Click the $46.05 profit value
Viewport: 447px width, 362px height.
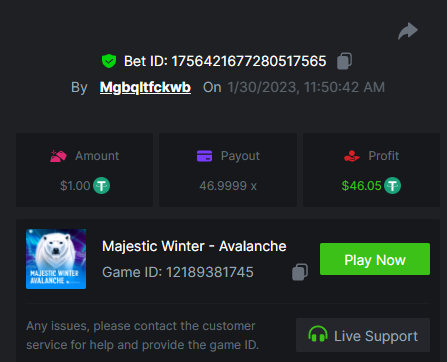coord(361,186)
